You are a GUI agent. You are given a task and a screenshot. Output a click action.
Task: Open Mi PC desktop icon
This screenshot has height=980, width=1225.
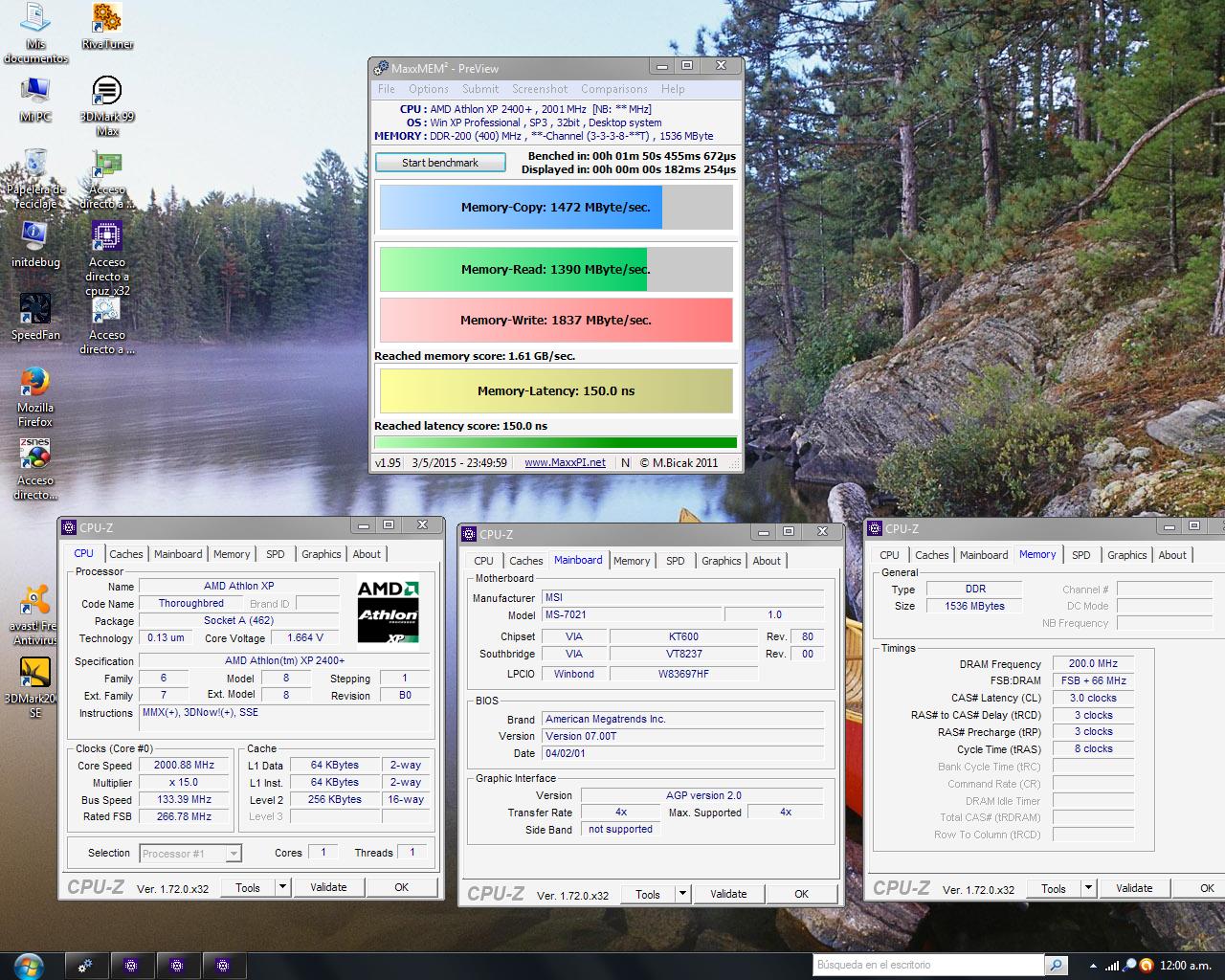pos(35,99)
